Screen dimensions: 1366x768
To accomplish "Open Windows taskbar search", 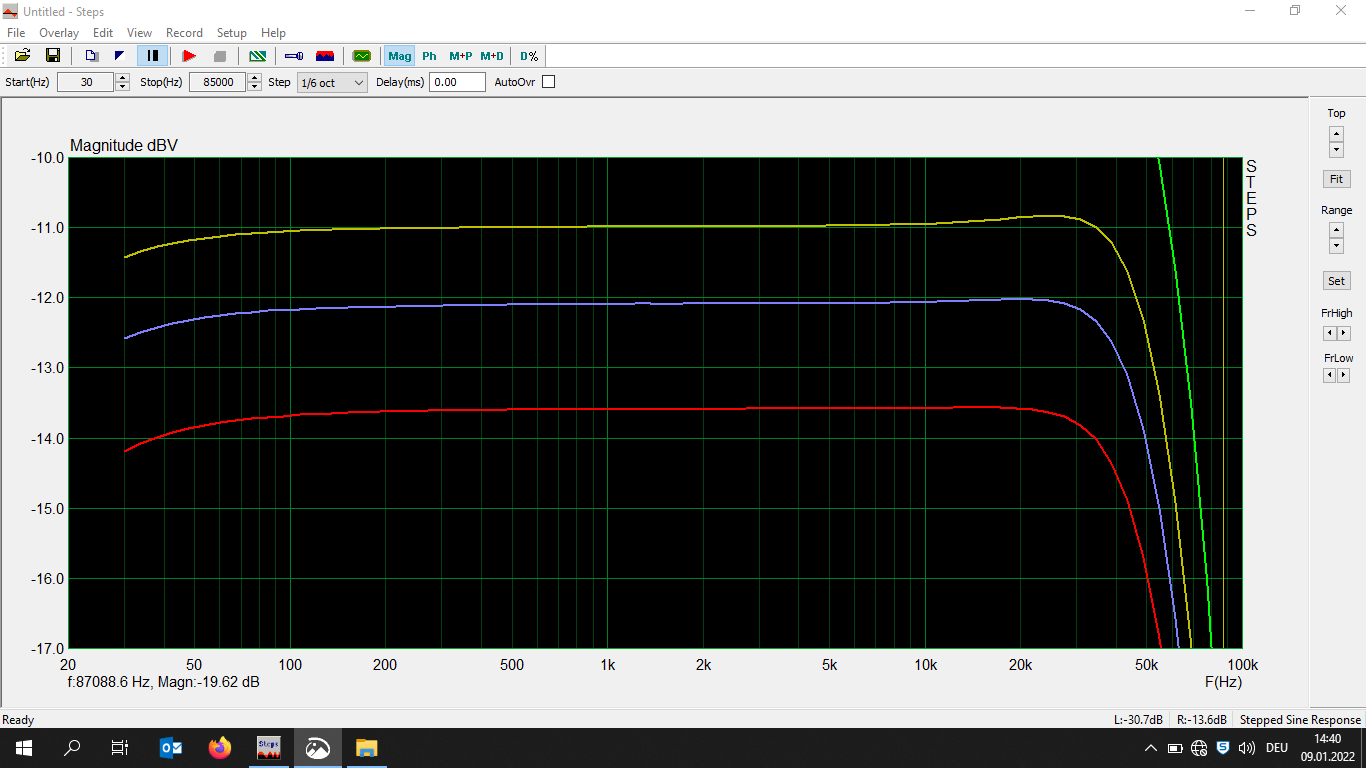I will click(72, 748).
